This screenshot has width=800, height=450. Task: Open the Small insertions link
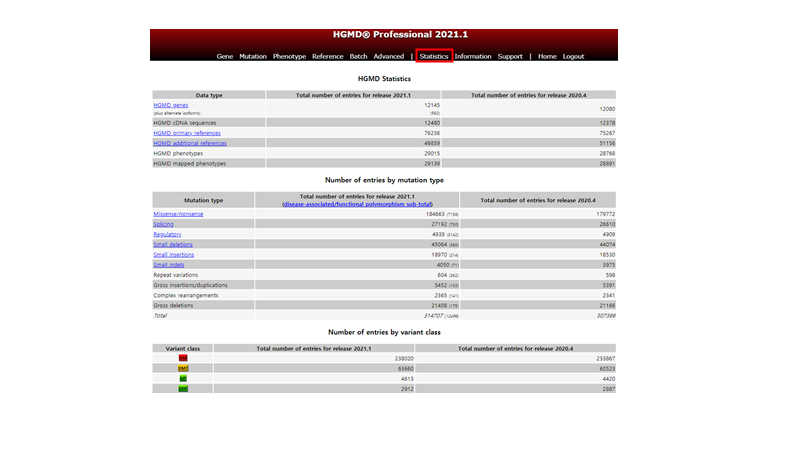pyautogui.click(x=173, y=255)
